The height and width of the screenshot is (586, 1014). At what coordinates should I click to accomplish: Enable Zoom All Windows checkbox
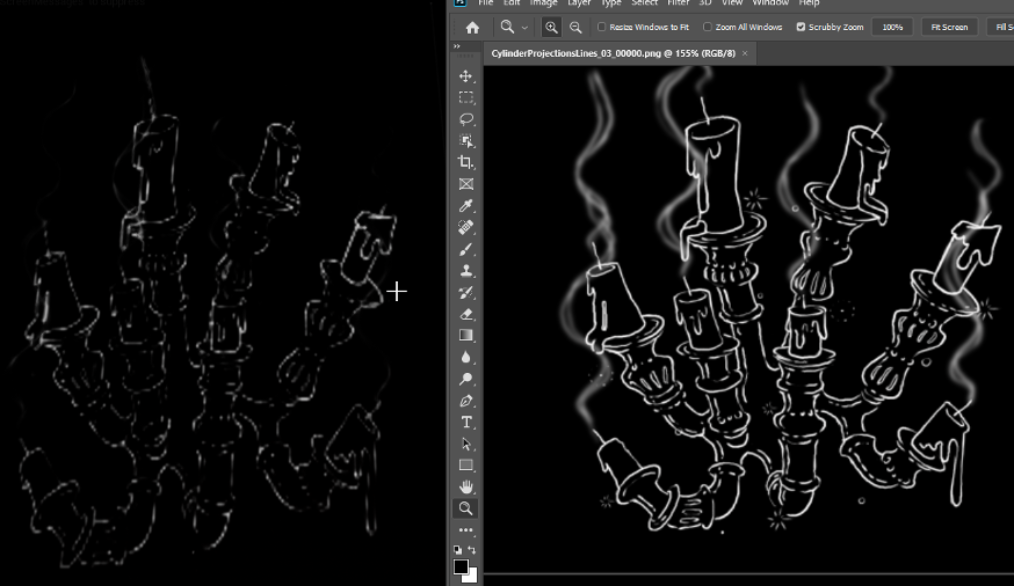(x=707, y=27)
